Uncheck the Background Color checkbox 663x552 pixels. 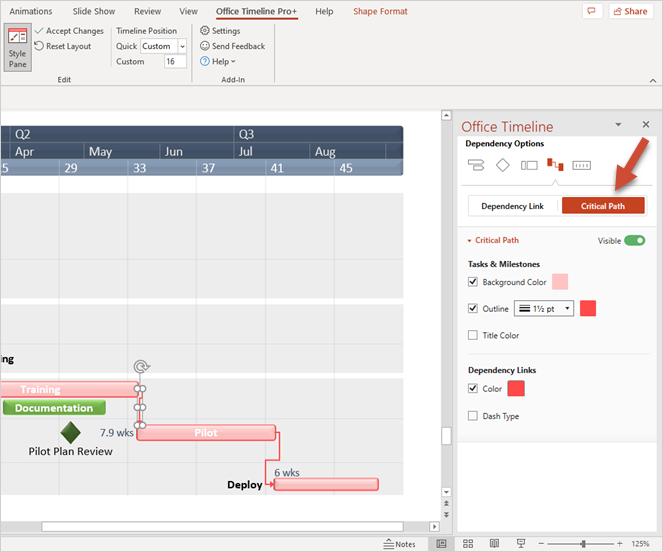point(473,283)
